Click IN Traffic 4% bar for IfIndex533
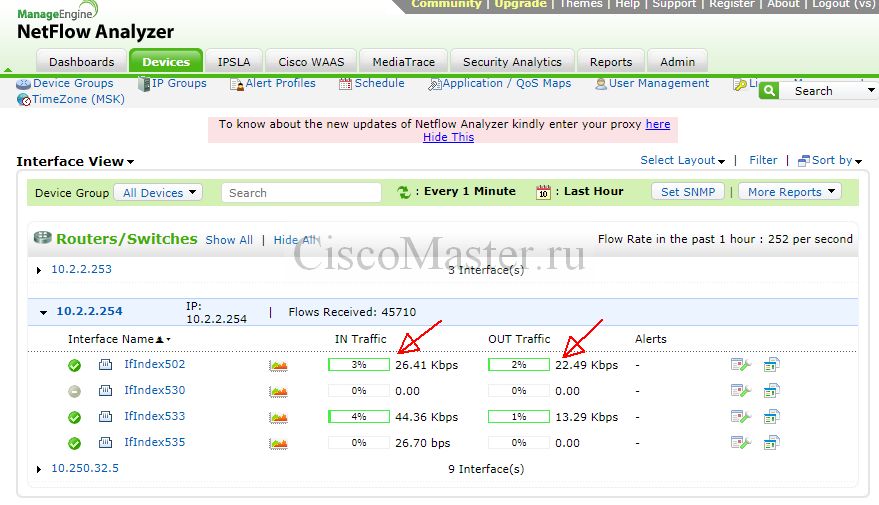 coord(359,416)
